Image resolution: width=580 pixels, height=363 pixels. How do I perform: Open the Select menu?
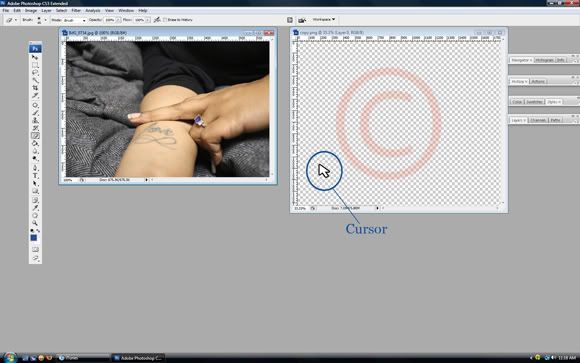(61, 11)
